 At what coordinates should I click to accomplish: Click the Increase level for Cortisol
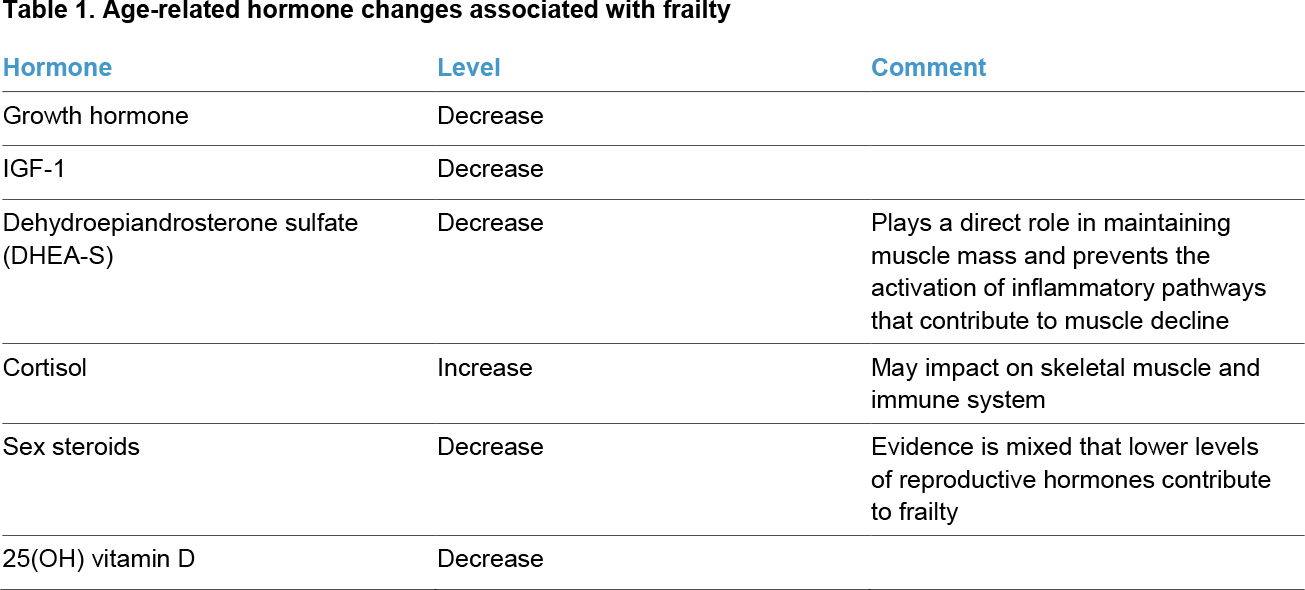point(485,368)
